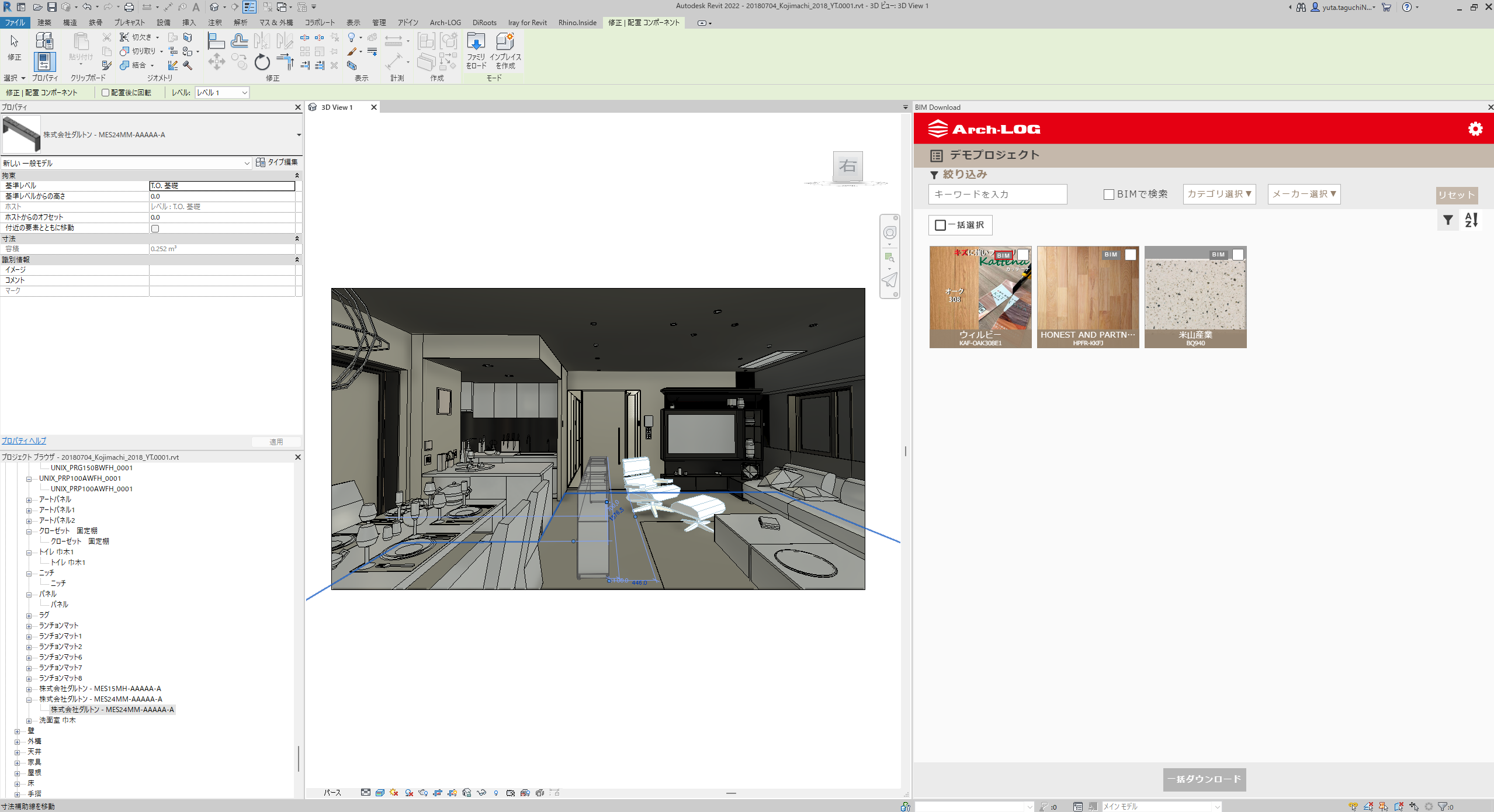Open the Arch-LOG ribbon tab
The width and height of the screenshot is (1494, 812).
pos(445,23)
